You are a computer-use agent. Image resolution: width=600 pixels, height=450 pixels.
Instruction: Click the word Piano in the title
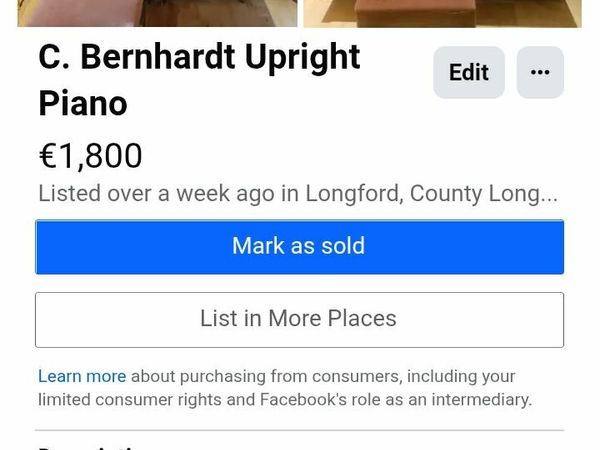83,103
